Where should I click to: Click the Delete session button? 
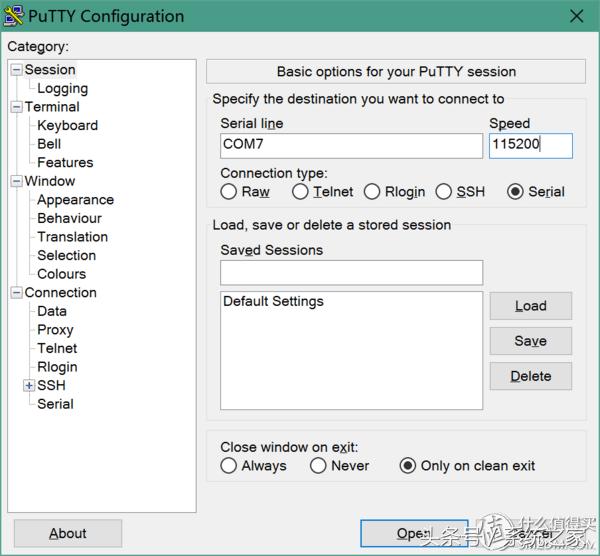pos(531,376)
